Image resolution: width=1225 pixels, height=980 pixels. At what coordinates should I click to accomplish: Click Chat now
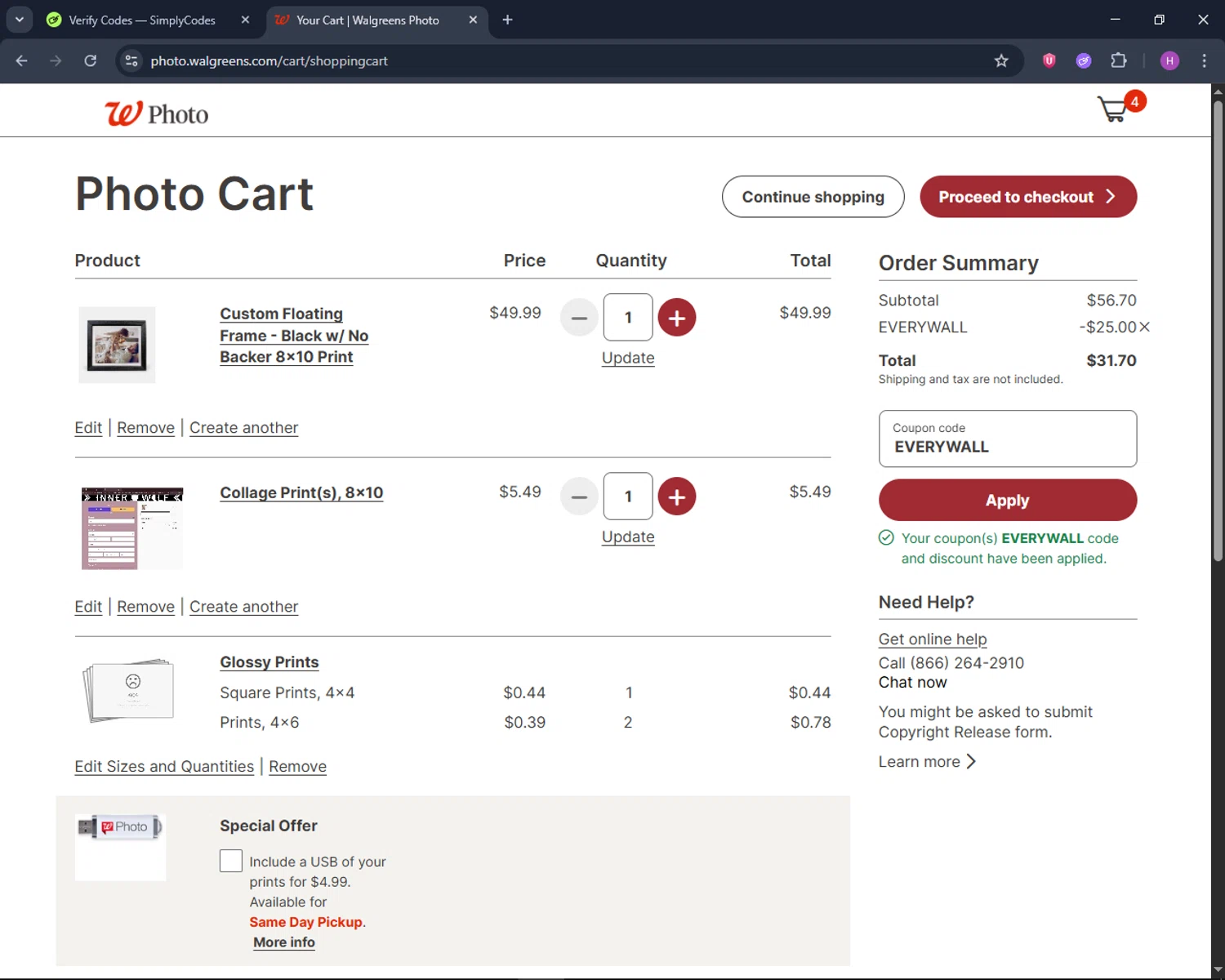coord(912,683)
